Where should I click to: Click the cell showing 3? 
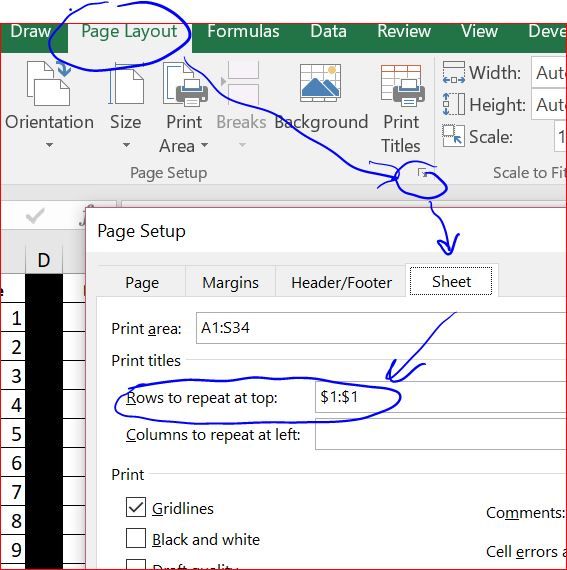13,376
